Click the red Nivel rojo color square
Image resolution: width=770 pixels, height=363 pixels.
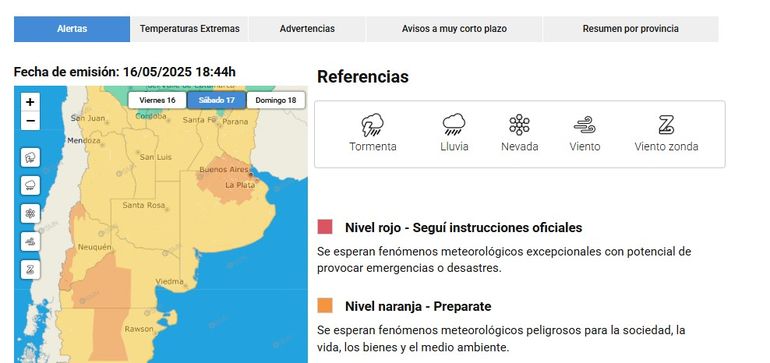click(325, 227)
